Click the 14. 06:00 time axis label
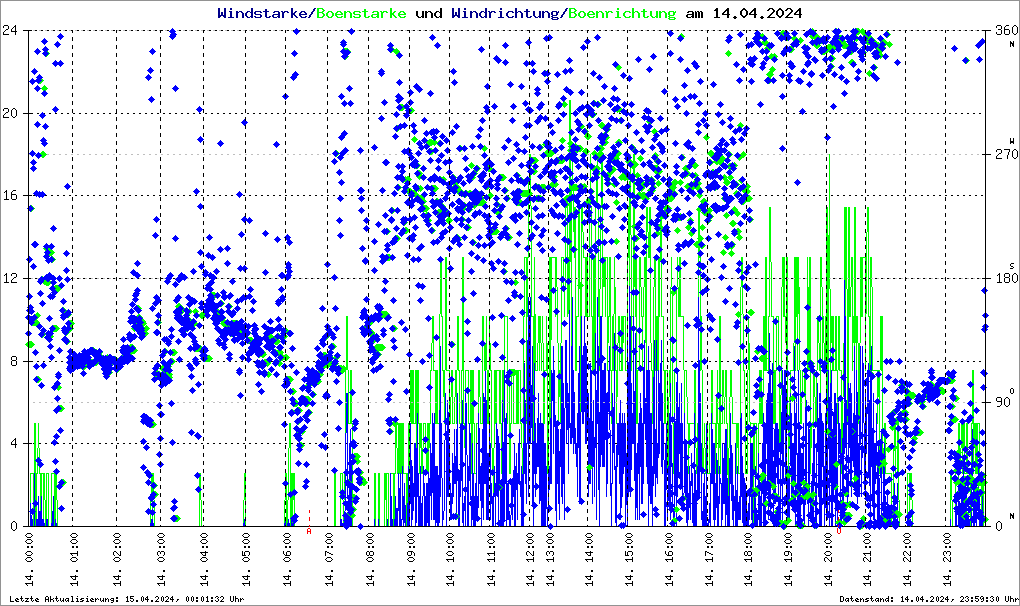1020x606 pixels. click(x=288, y=559)
